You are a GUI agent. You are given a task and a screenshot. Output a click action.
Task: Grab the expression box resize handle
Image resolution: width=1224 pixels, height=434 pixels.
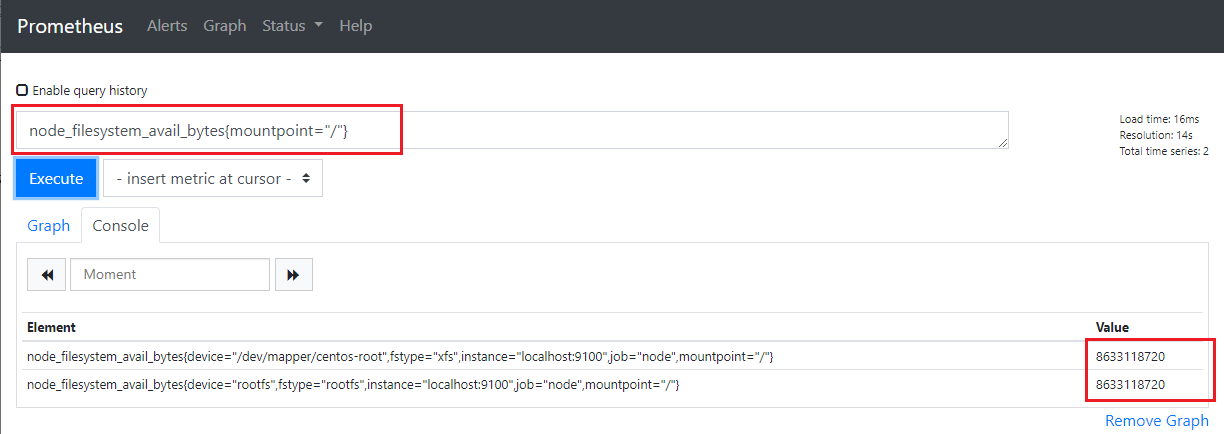pyautogui.click(x=1002, y=143)
